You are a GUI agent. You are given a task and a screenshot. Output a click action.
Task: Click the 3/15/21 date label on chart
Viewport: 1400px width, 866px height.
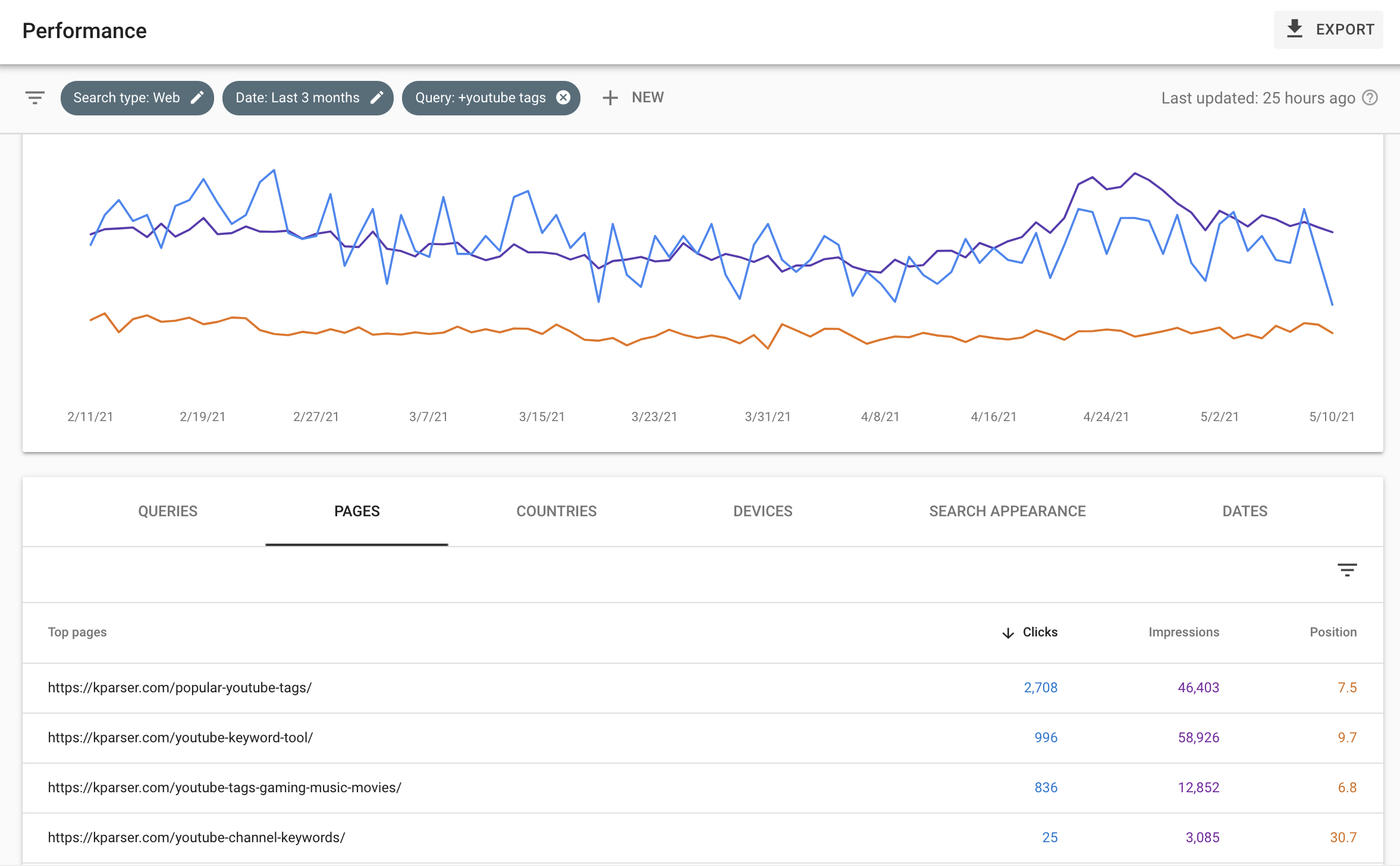click(542, 417)
